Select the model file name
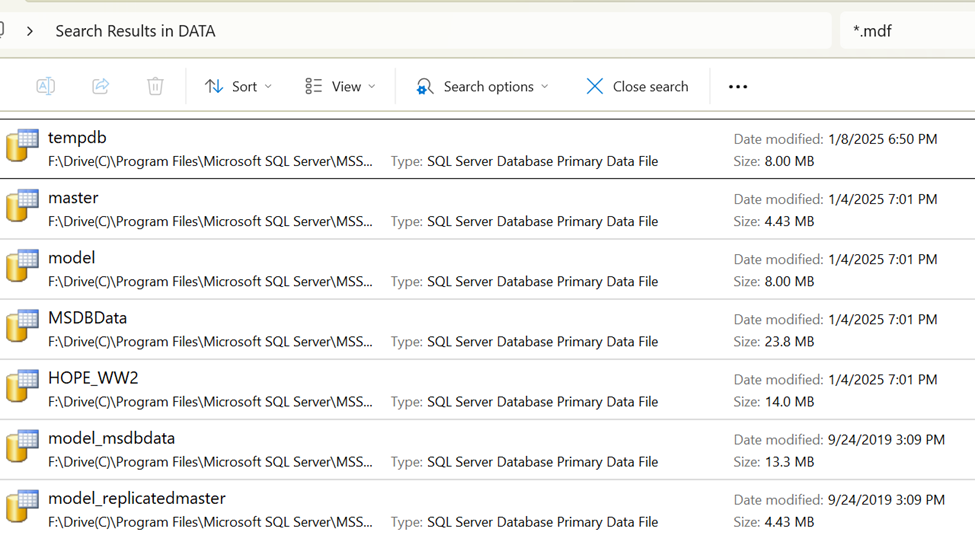 pyautogui.click(x=72, y=258)
